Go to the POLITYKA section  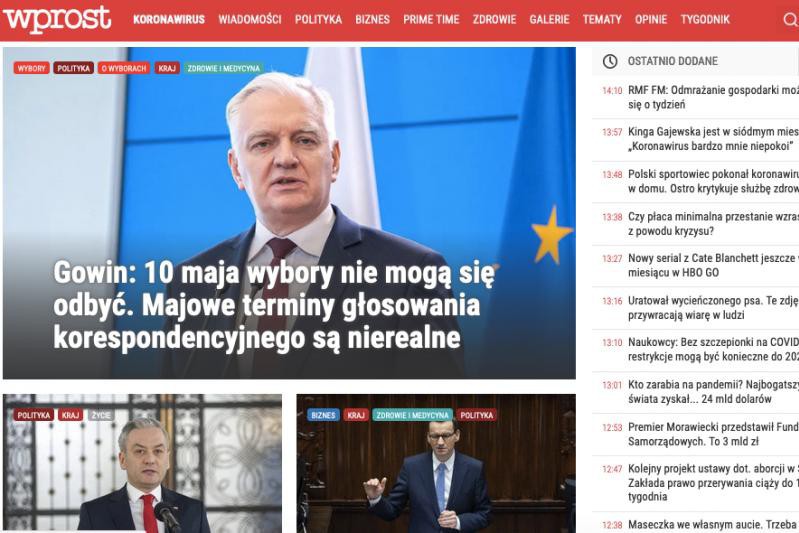click(318, 19)
